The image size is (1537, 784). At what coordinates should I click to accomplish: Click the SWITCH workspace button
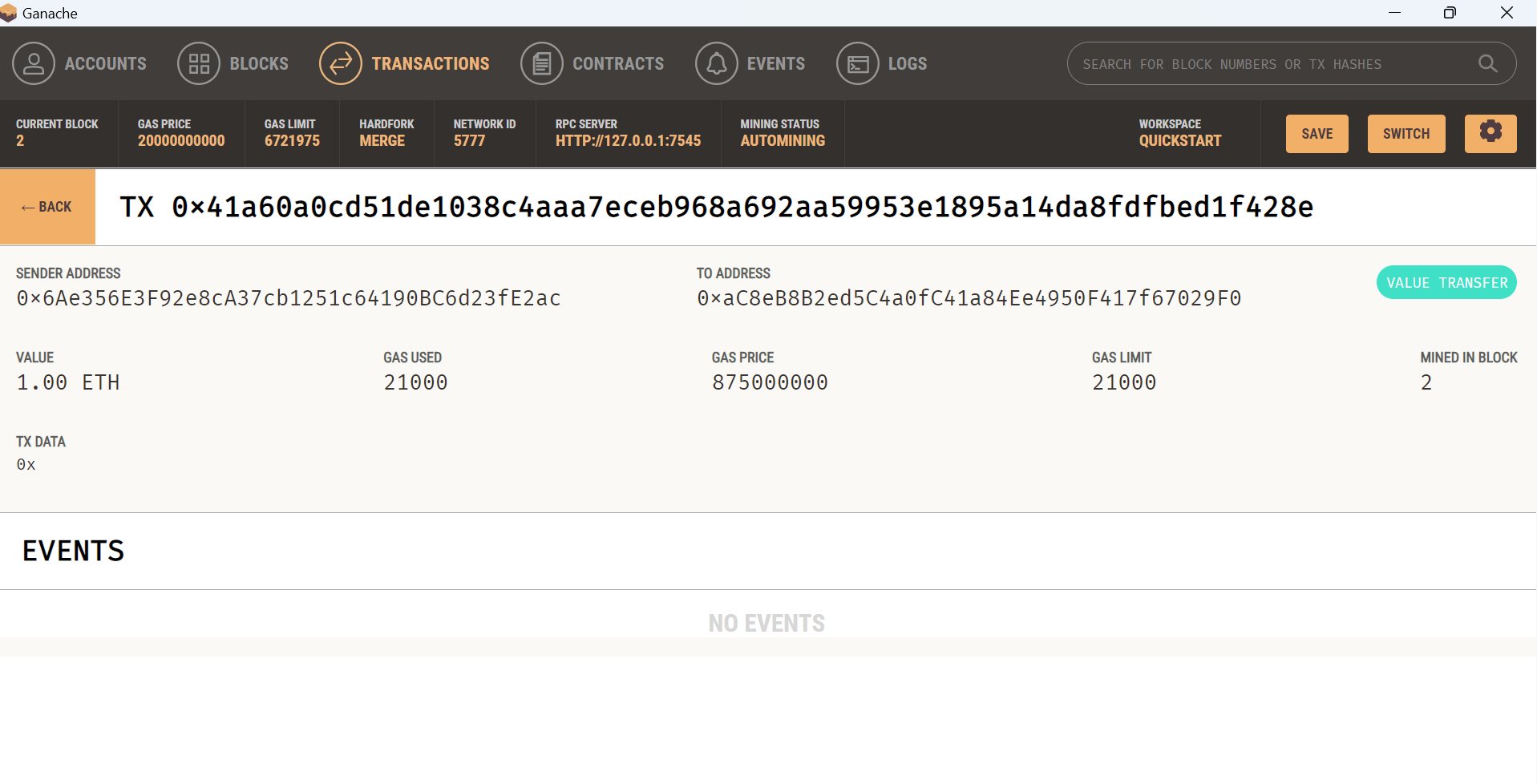pyautogui.click(x=1406, y=134)
